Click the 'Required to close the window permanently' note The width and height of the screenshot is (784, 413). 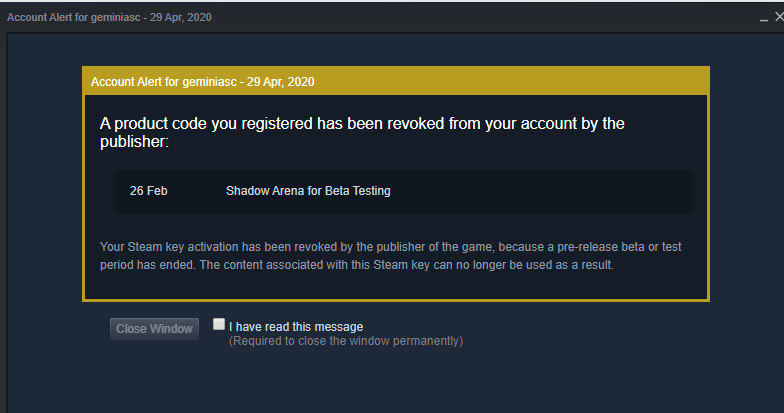tap(345, 341)
